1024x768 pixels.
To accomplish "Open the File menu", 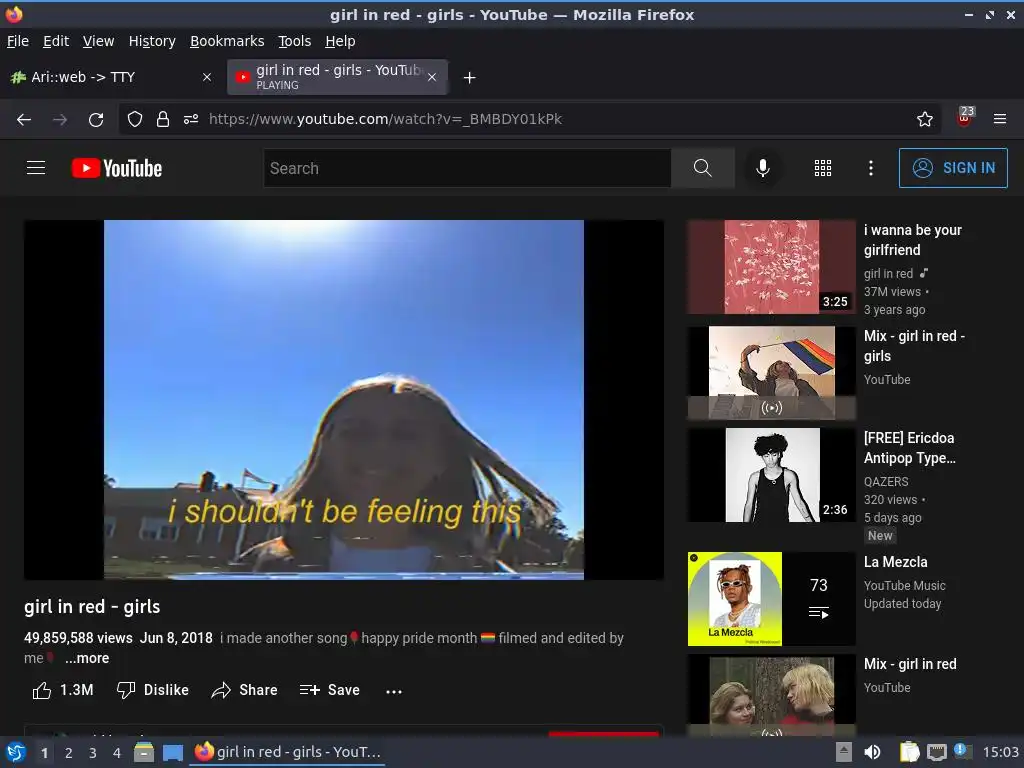I will [x=18, y=41].
